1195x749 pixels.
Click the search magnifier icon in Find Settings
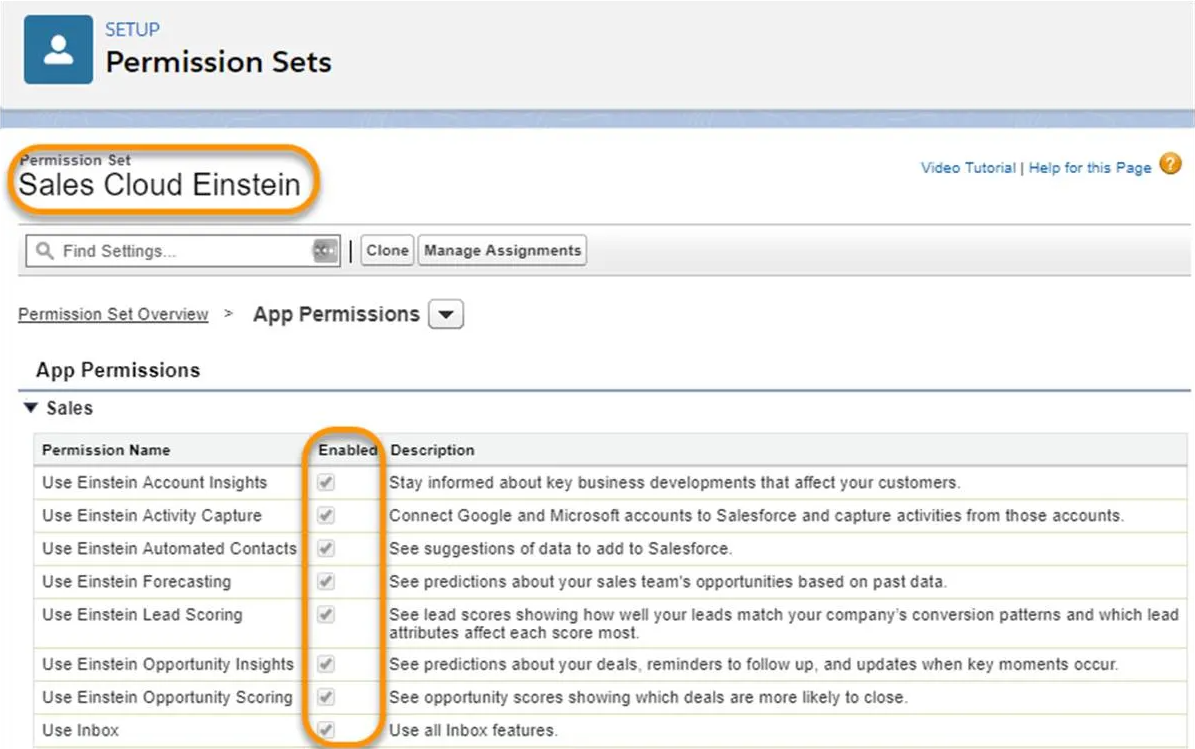click(44, 251)
